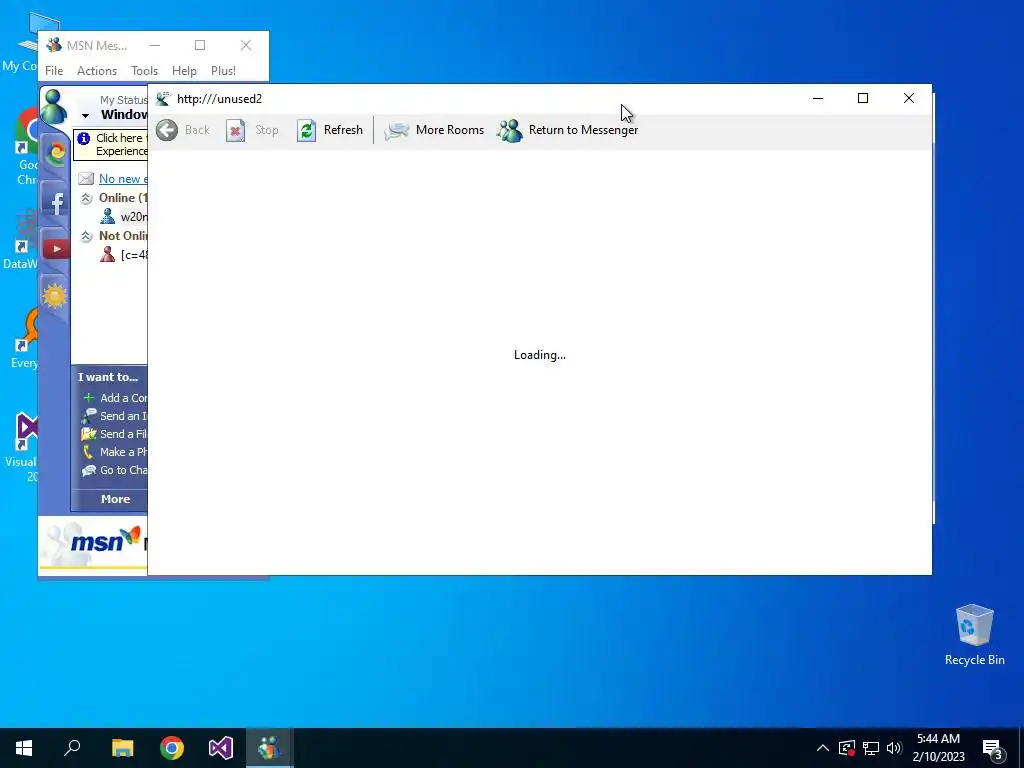Open More Rooms in chat window
The width and height of the screenshot is (1024, 768).
(x=434, y=130)
